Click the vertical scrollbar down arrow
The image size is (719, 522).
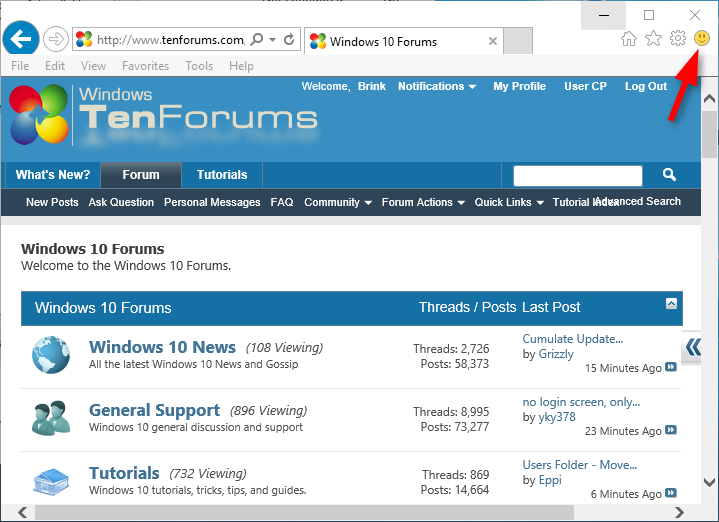pos(709,483)
